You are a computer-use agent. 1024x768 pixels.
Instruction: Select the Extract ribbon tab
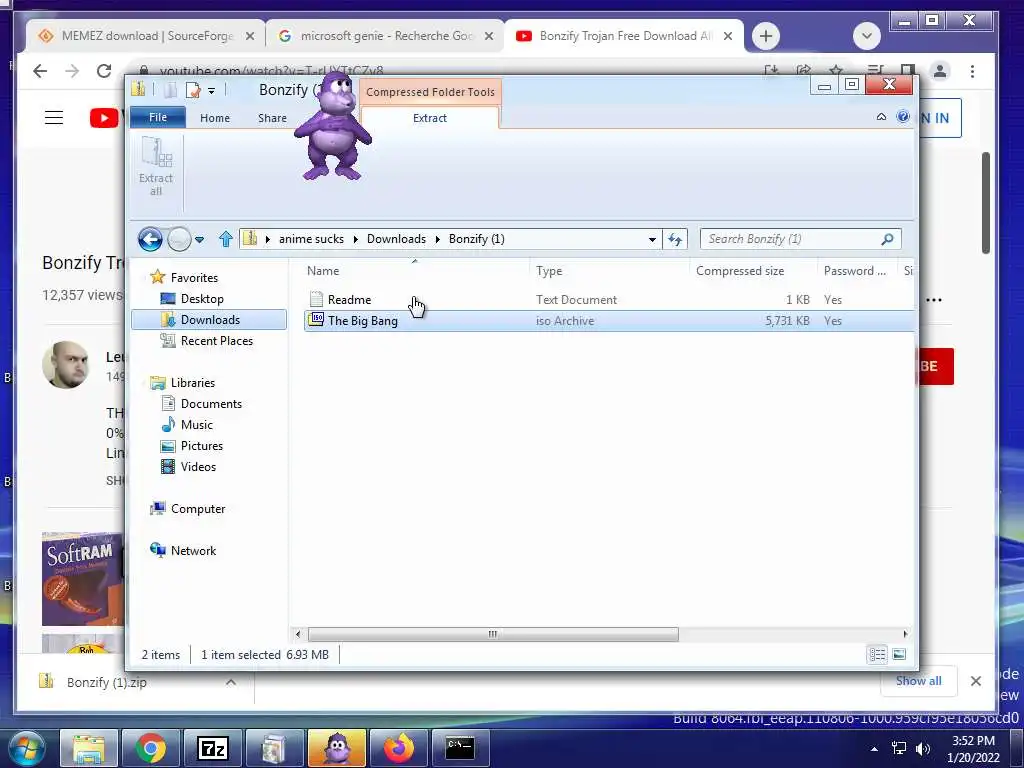pos(430,118)
